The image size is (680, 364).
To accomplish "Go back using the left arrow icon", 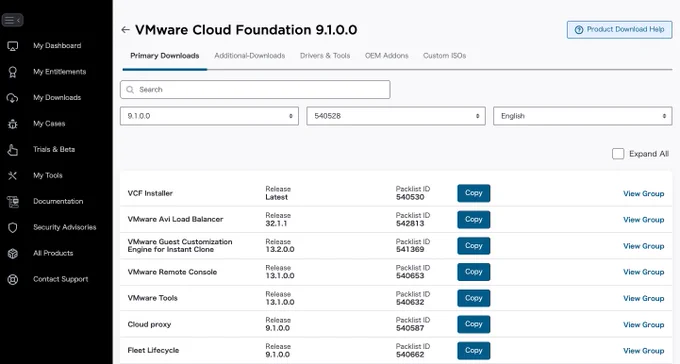I will point(125,30).
